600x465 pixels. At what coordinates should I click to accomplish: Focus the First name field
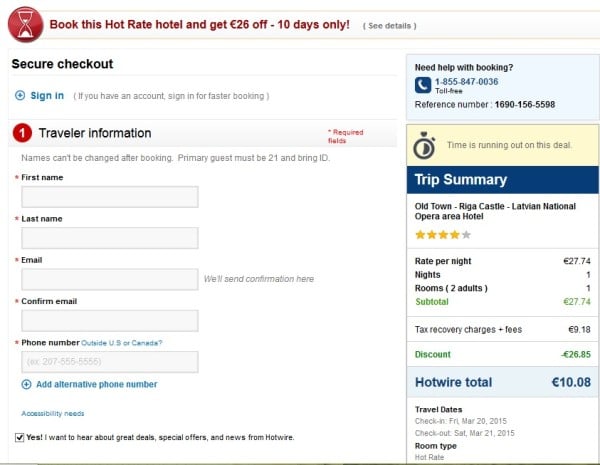click(x=110, y=197)
